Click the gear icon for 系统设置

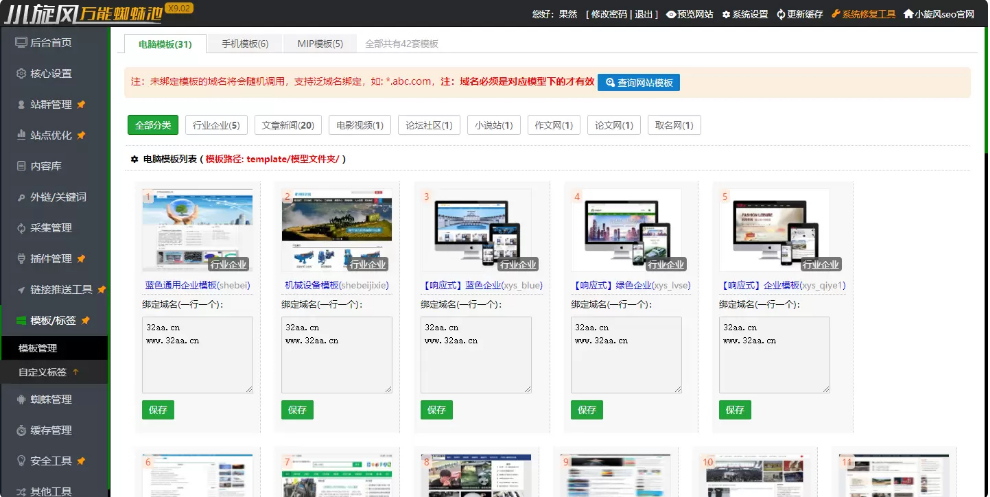tap(726, 14)
